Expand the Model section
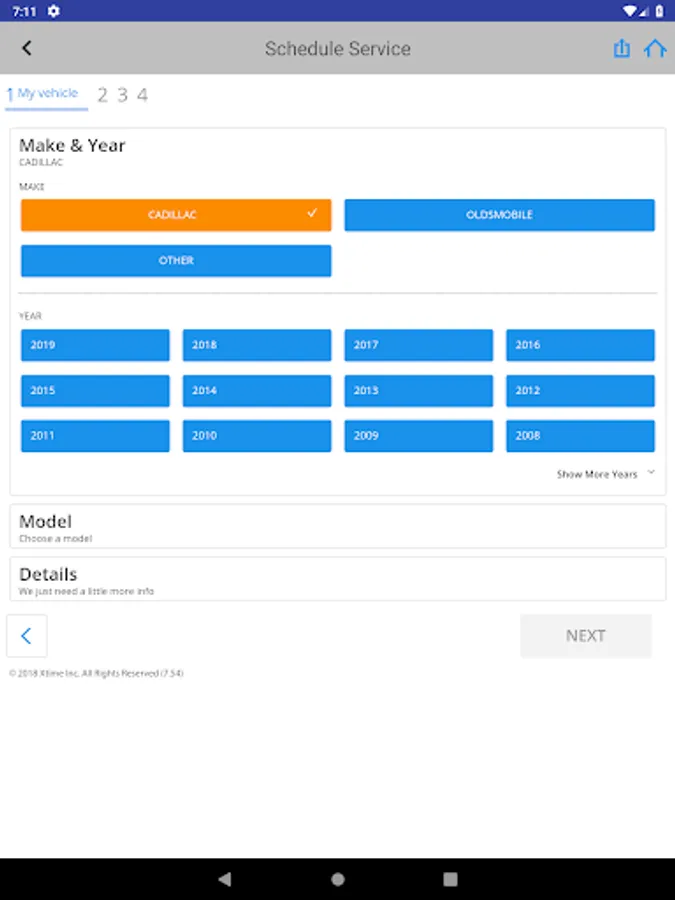This screenshot has height=900, width=675. click(x=338, y=526)
